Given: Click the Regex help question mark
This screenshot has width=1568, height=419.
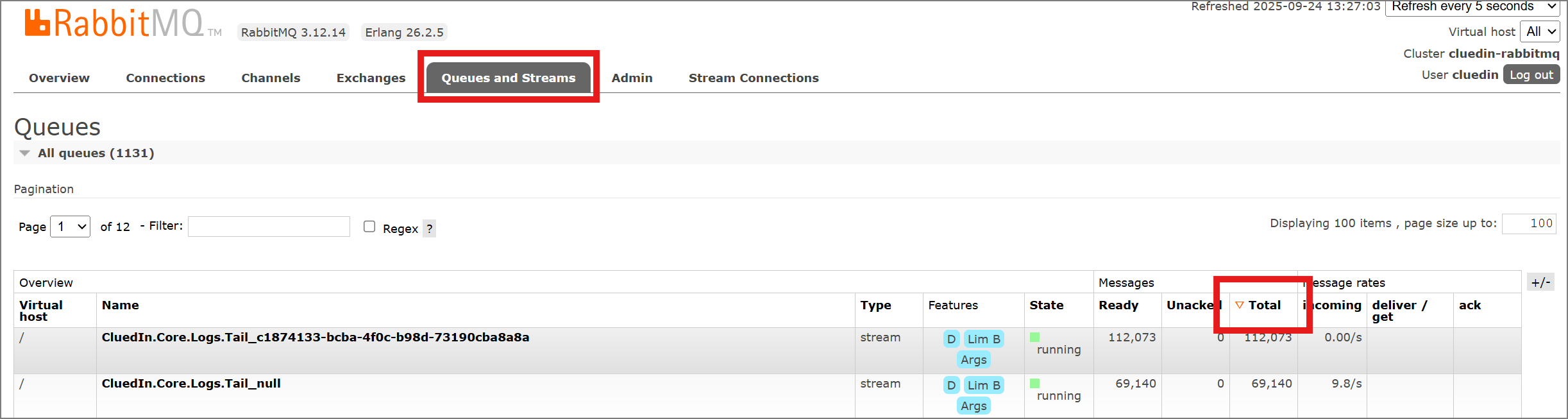Looking at the screenshot, I should click(429, 229).
